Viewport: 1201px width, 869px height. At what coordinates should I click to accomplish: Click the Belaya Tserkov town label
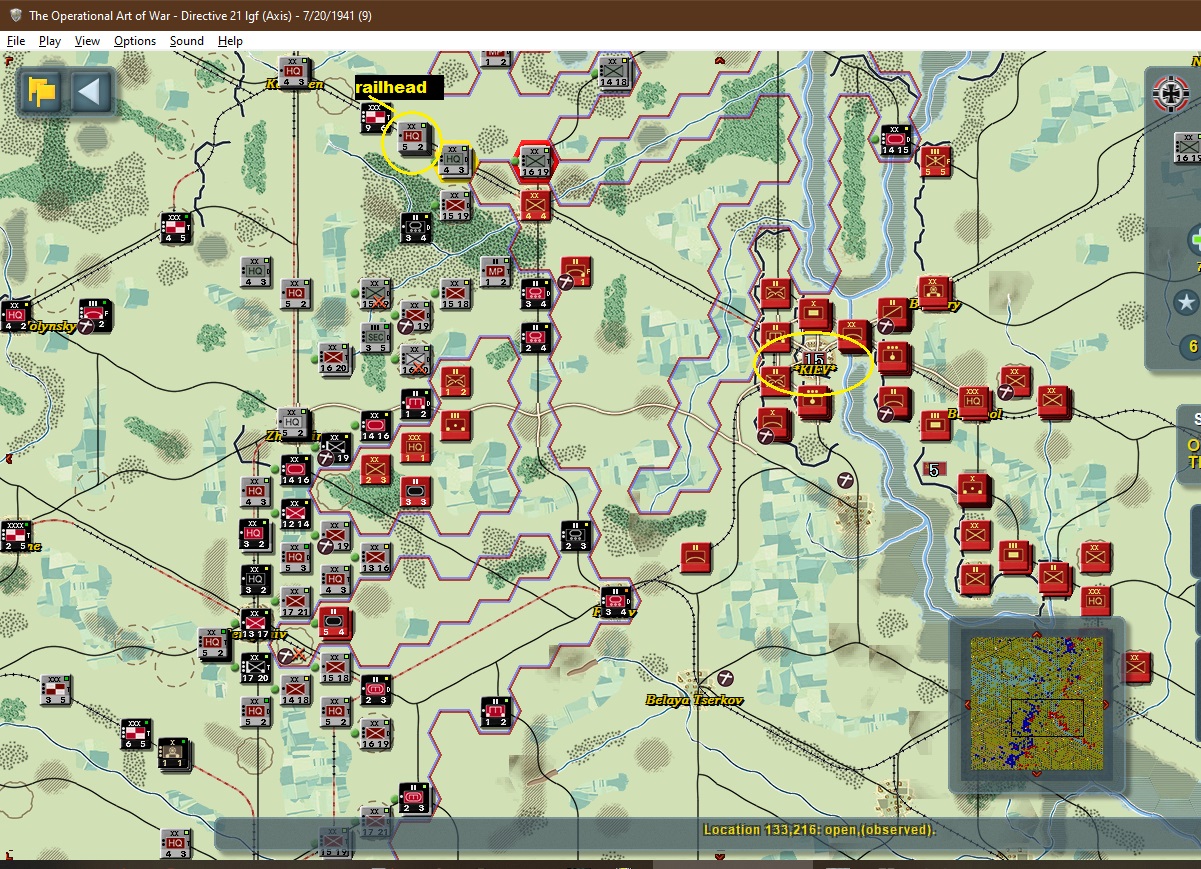(694, 700)
